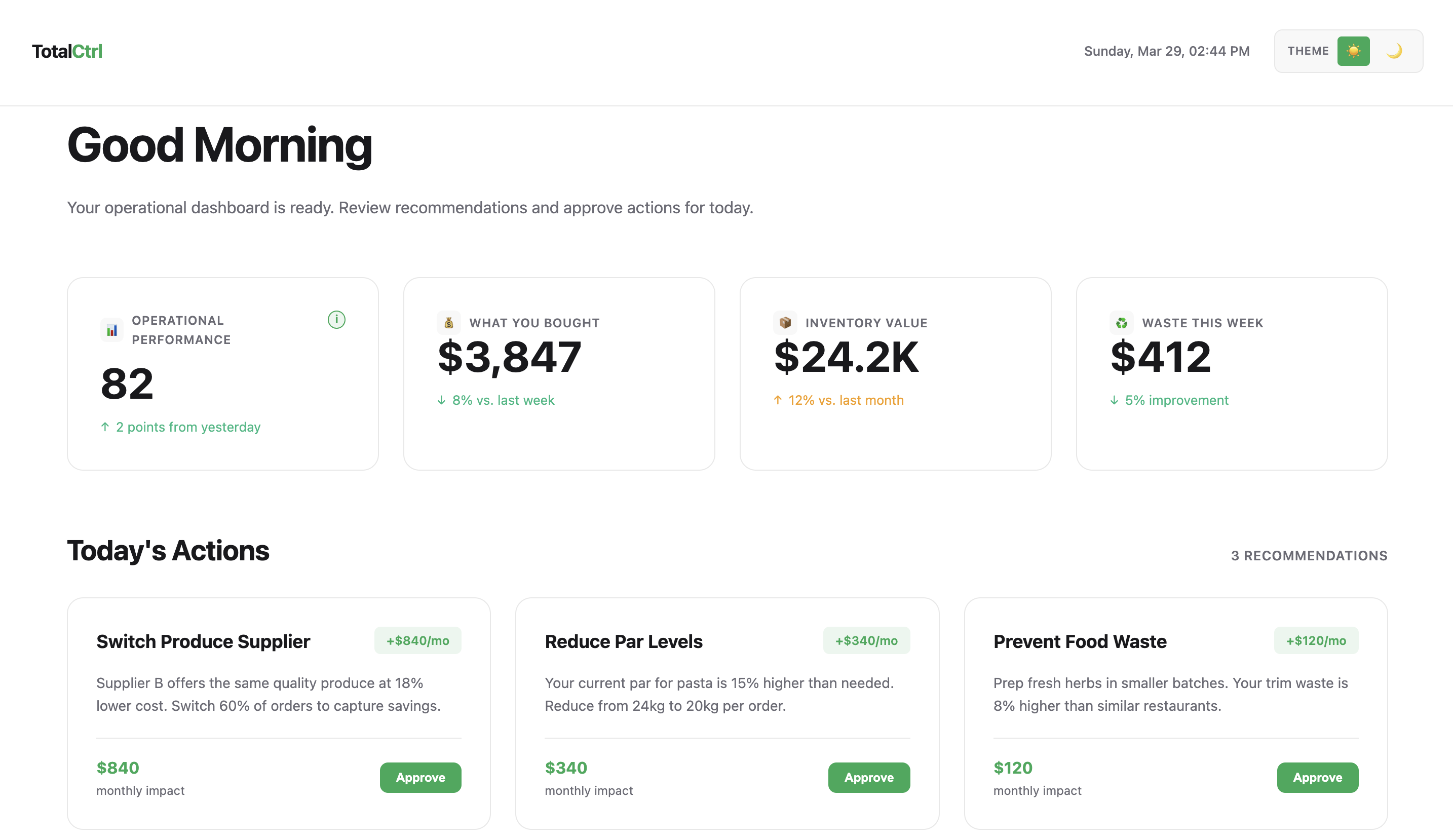The height and width of the screenshot is (840, 1453).
Task: Click '12% vs. last month' trend
Action: click(838, 400)
